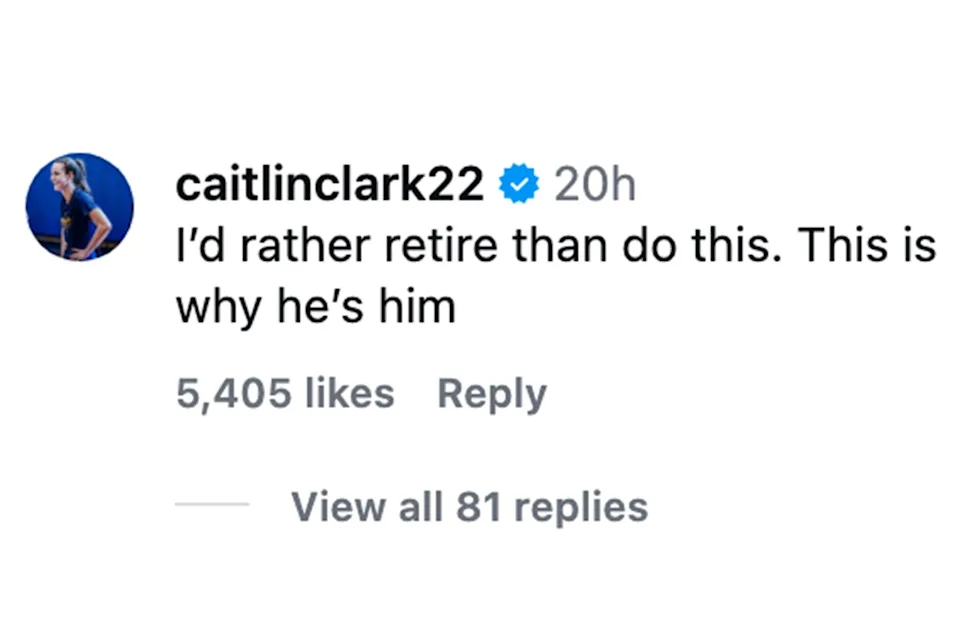This screenshot has height=640, width=960.
Task: View who liked via 5,405 likes
Action: click(x=285, y=393)
